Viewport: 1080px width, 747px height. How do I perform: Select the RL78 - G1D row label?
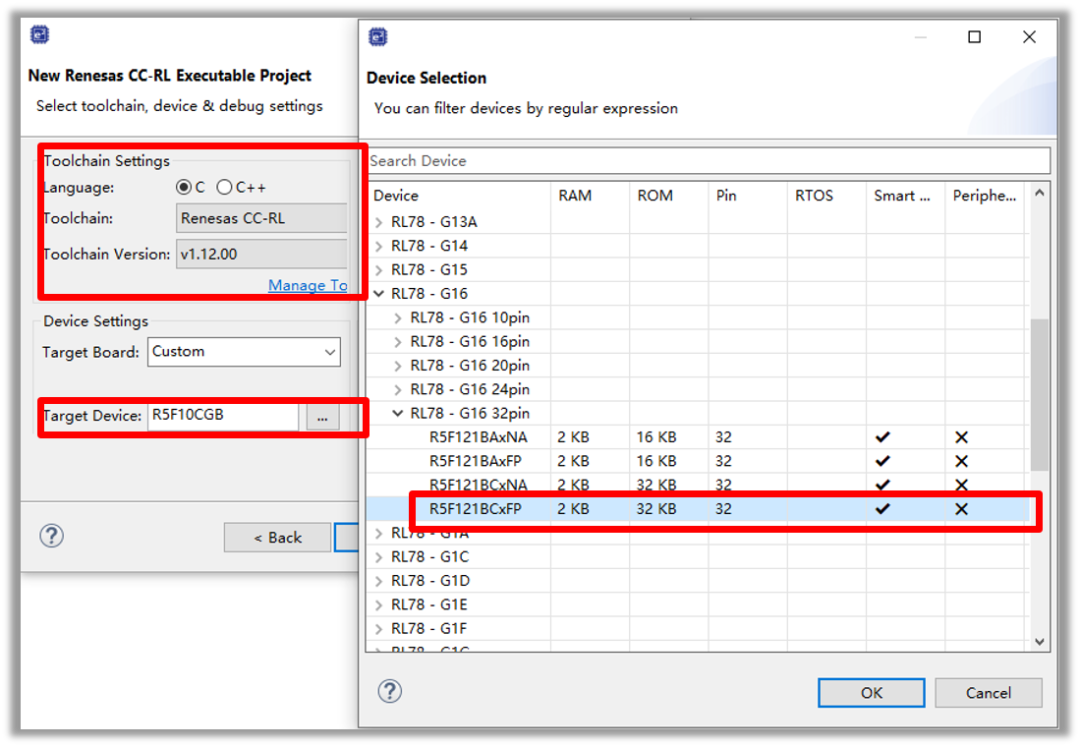(x=430, y=581)
